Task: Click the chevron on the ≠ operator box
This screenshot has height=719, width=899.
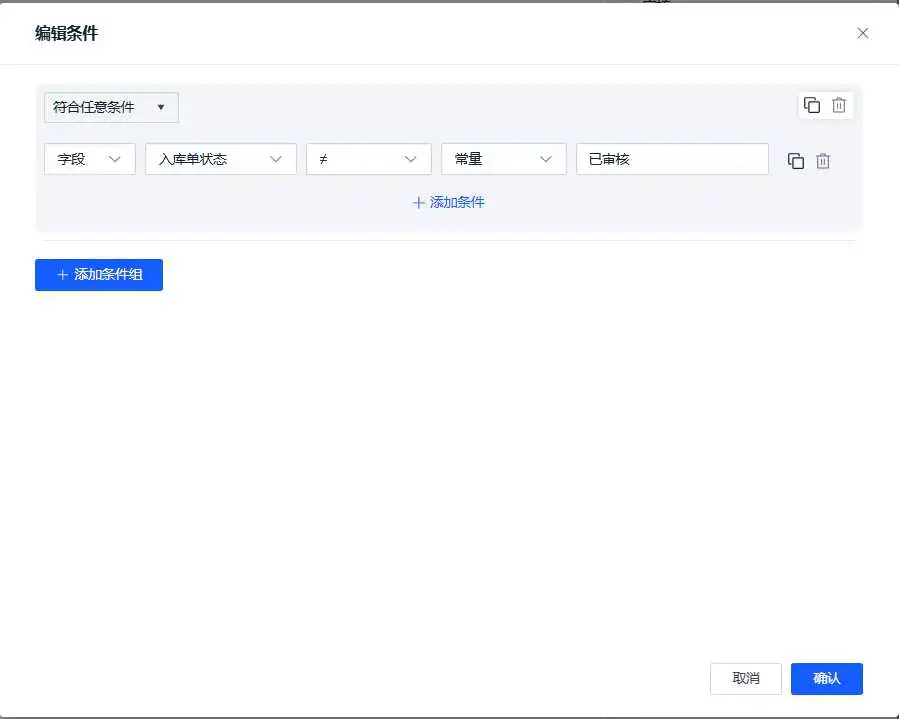Action: tap(411, 158)
